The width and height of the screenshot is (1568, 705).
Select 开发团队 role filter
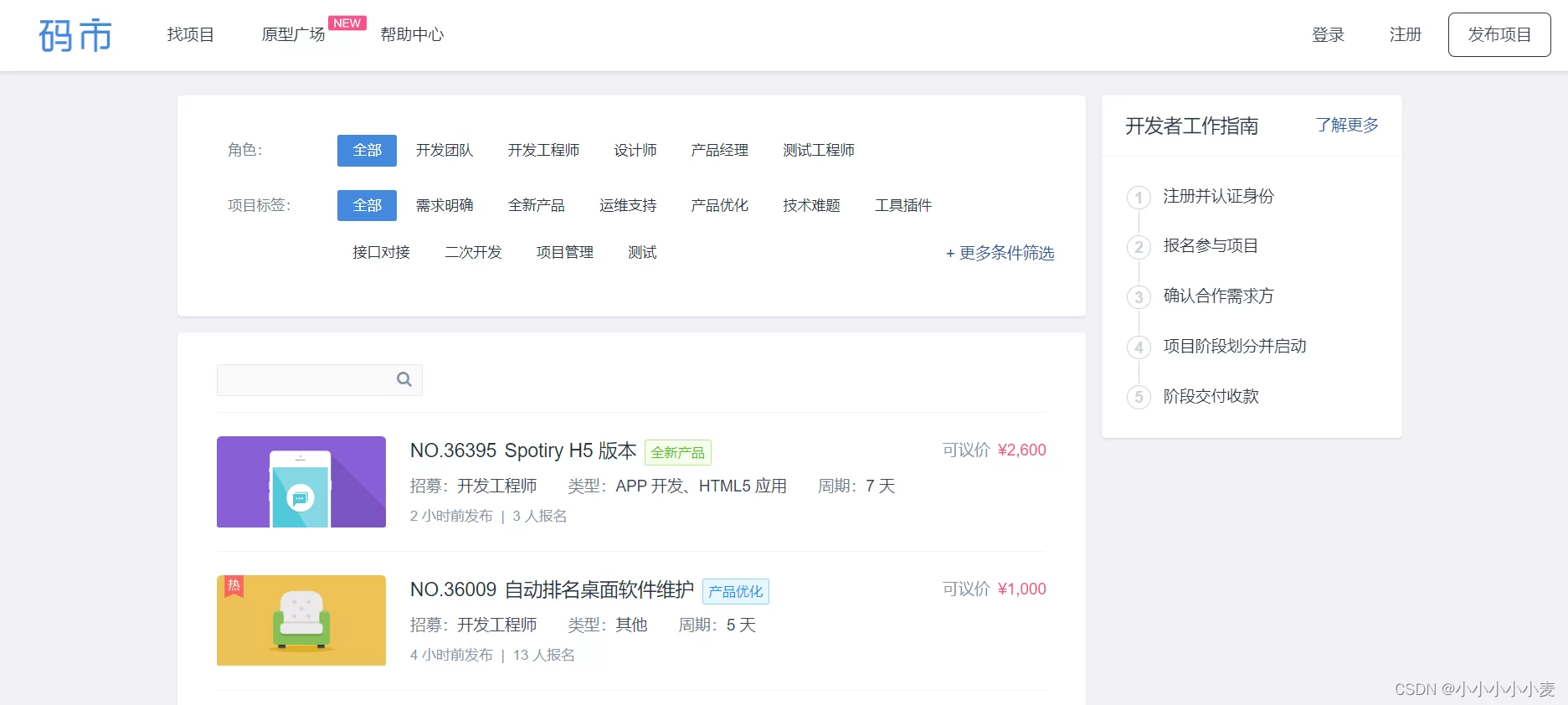click(445, 151)
